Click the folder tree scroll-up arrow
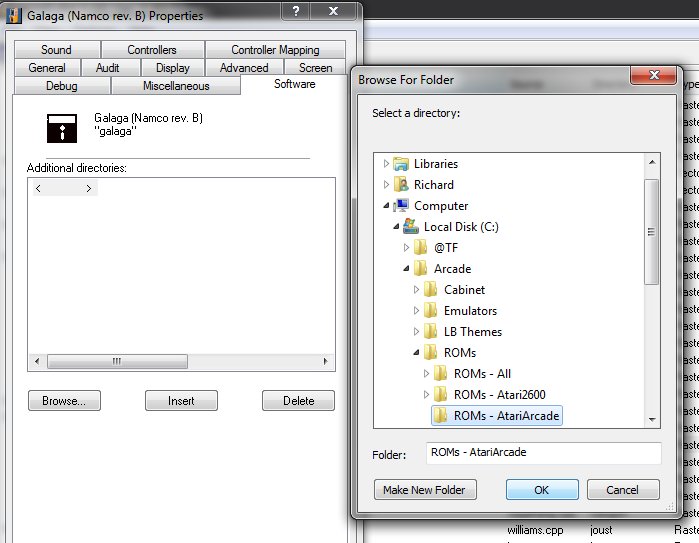The width and height of the screenshot is (699, 543). pyautogui.click(x=652, y=162)
